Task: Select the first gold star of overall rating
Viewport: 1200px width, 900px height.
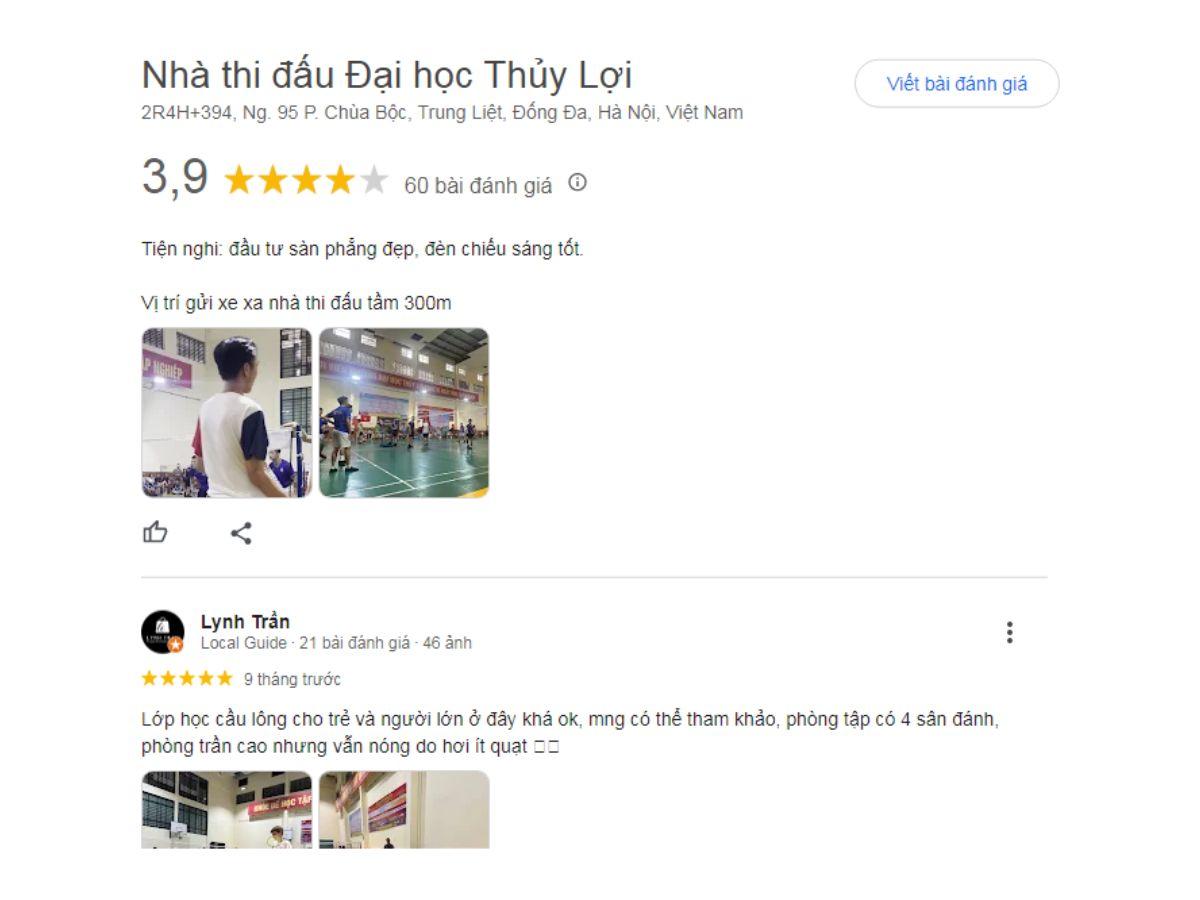Action: (239, 181)
